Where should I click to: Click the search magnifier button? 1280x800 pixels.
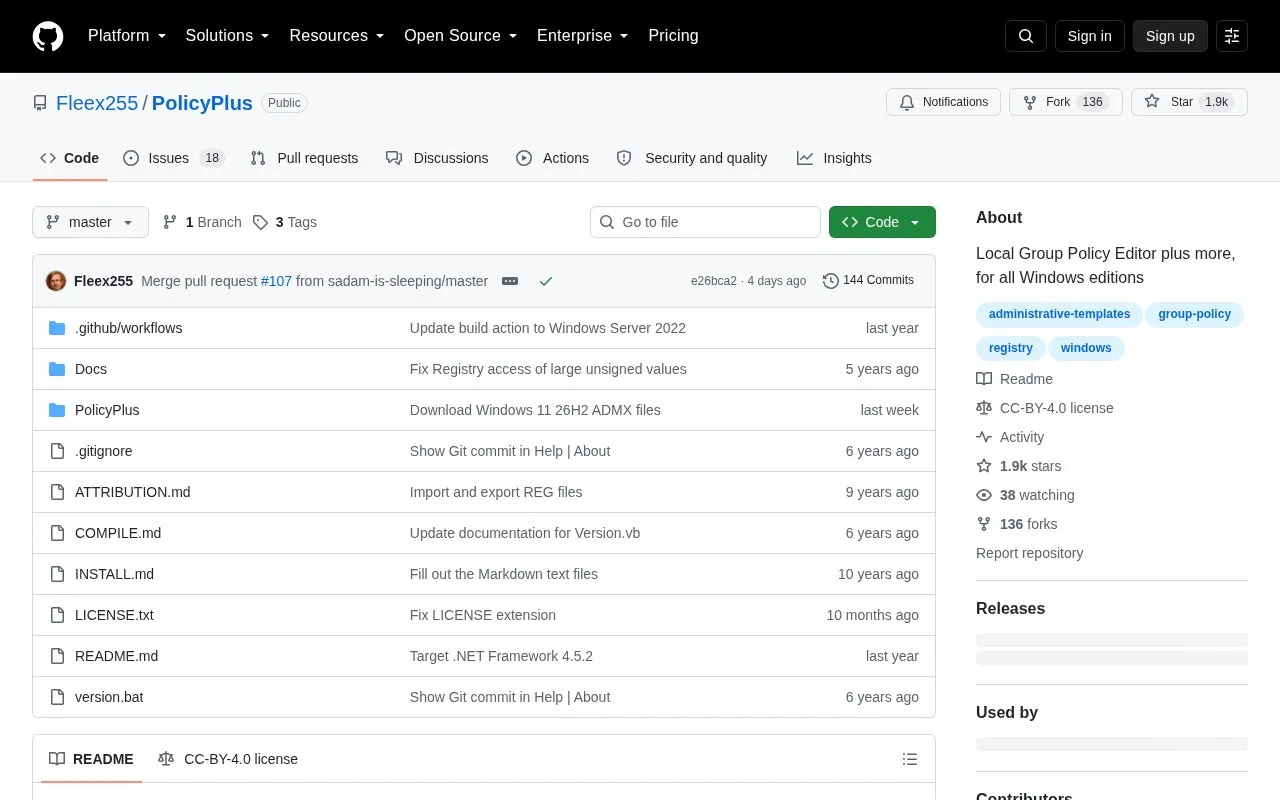(x=1026, y=36)
